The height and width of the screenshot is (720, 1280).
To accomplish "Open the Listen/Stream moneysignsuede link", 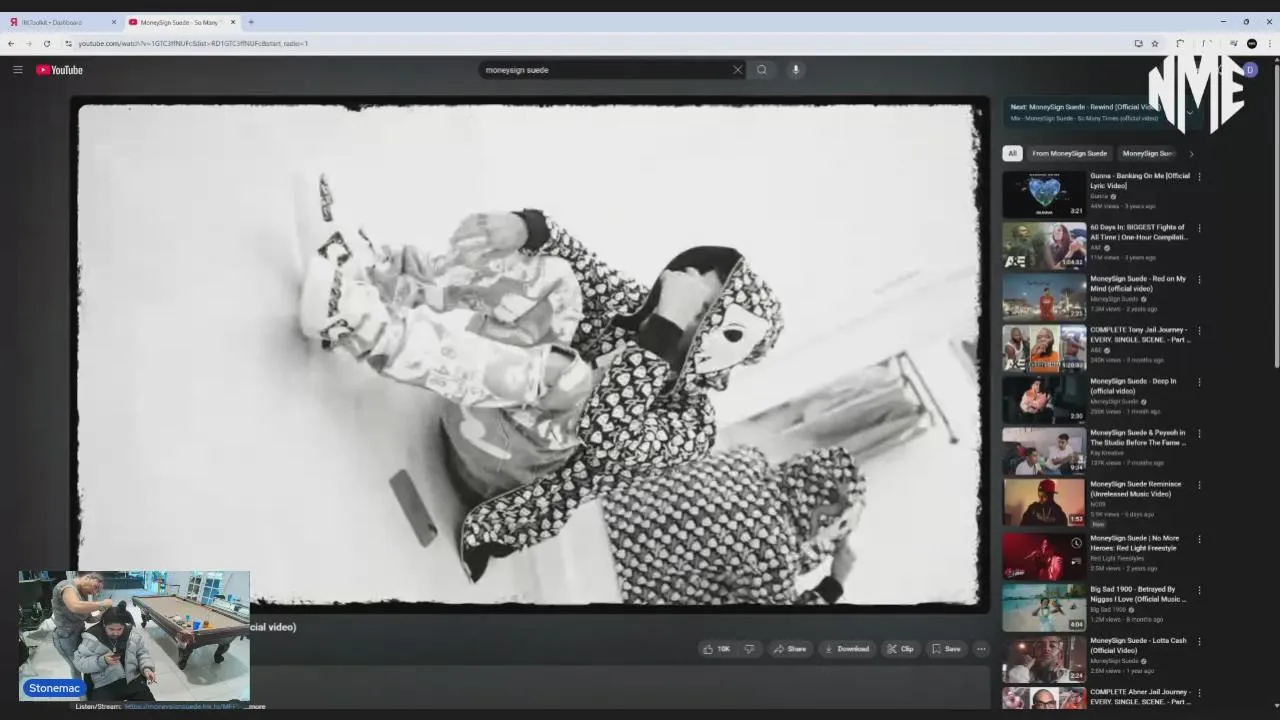I will click(x=181, y=706).
